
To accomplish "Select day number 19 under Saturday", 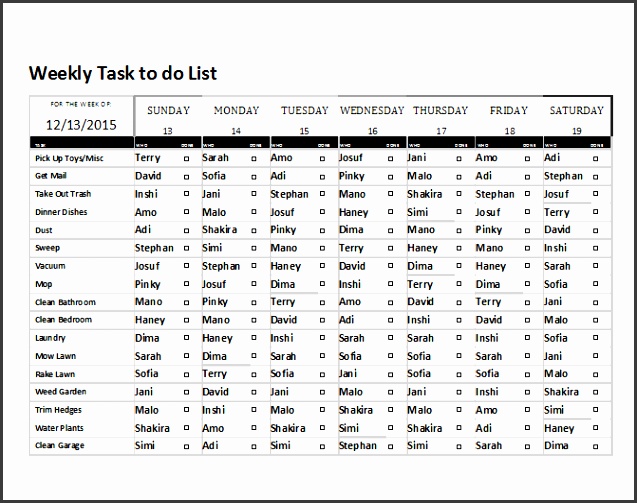I will point(577,131).
